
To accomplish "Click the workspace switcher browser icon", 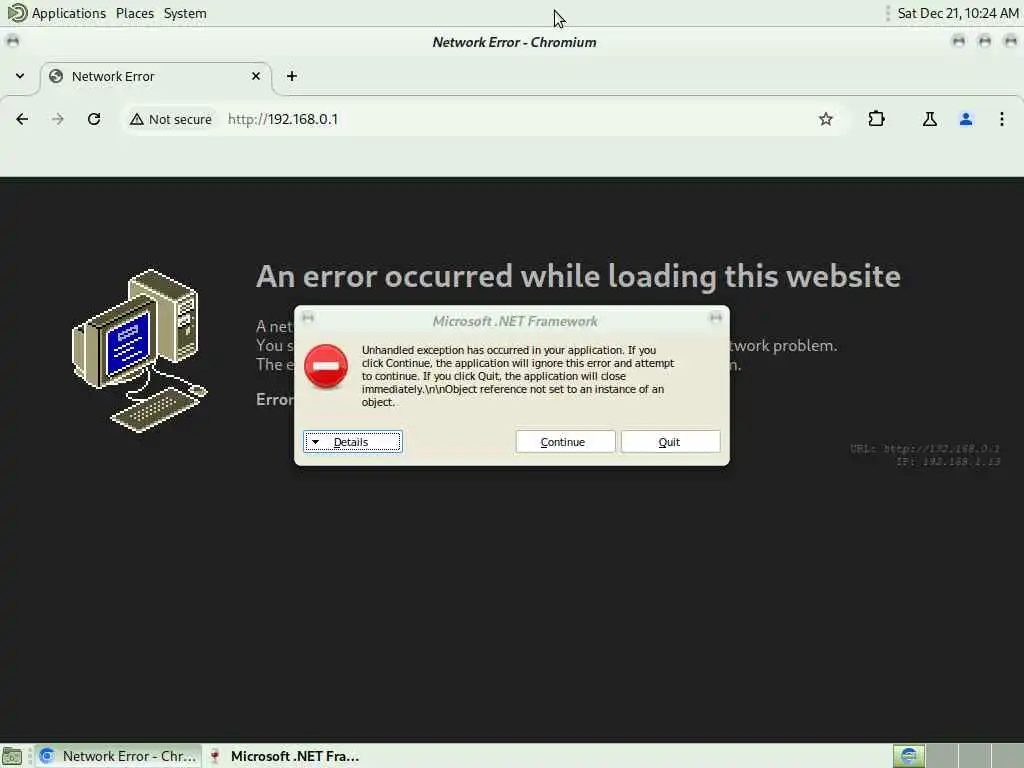I will [x=908, y=756].
